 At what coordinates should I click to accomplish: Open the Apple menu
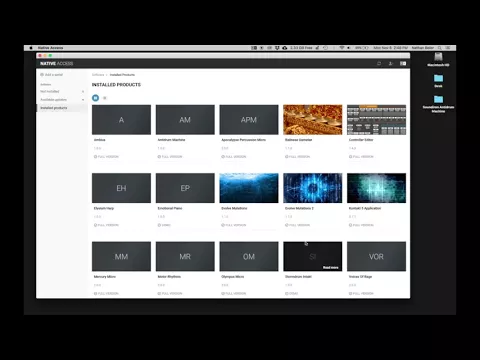click(31, 48)
